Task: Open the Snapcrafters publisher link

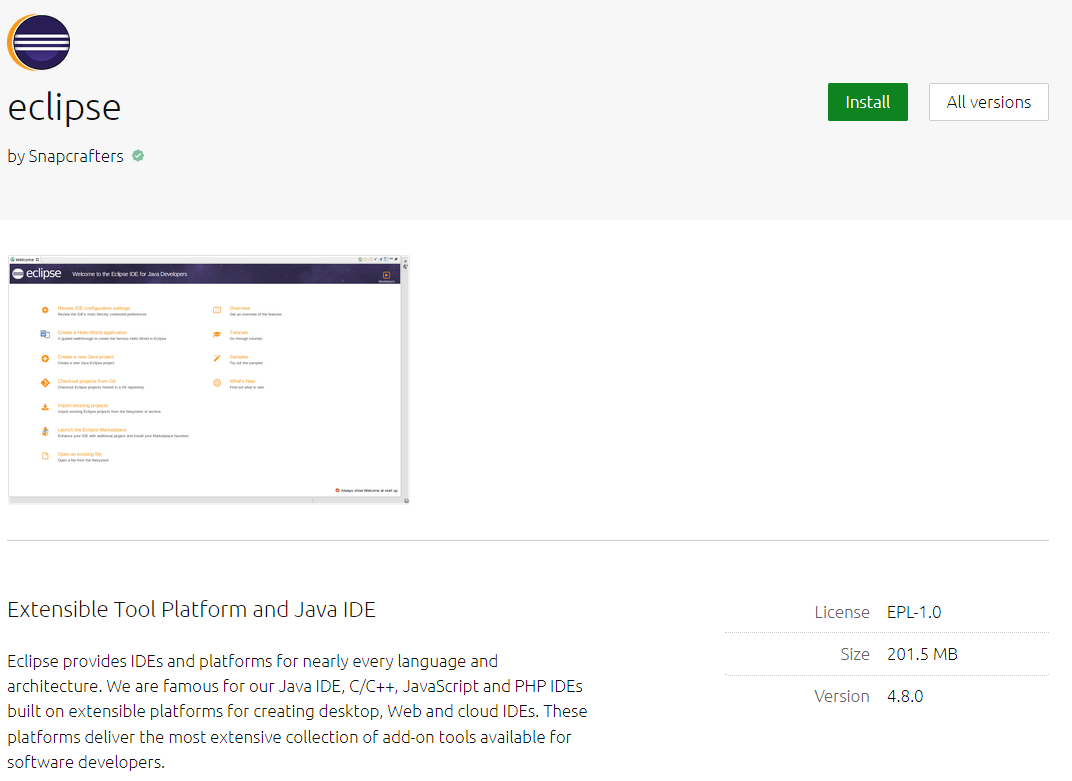Action: click(76, 156)
